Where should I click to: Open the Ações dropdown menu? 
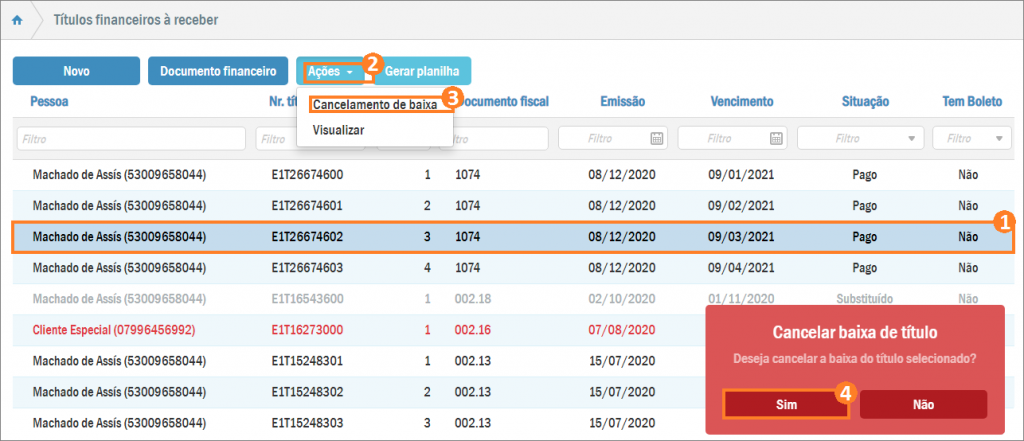pyautogui.click(x=330, y=71)
